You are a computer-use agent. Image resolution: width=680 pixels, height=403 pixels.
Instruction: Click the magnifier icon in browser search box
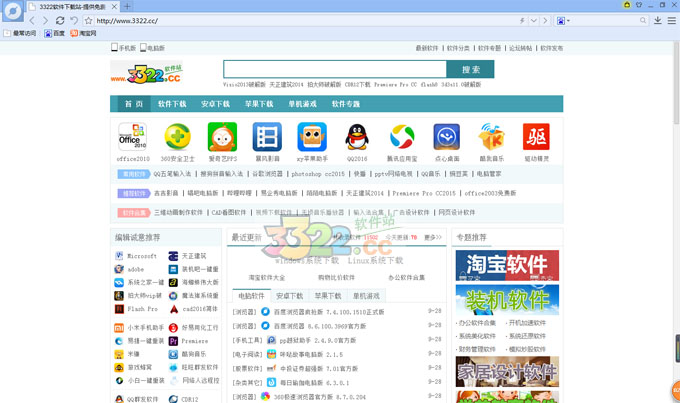pyautogui.click(x=643, y=20)
